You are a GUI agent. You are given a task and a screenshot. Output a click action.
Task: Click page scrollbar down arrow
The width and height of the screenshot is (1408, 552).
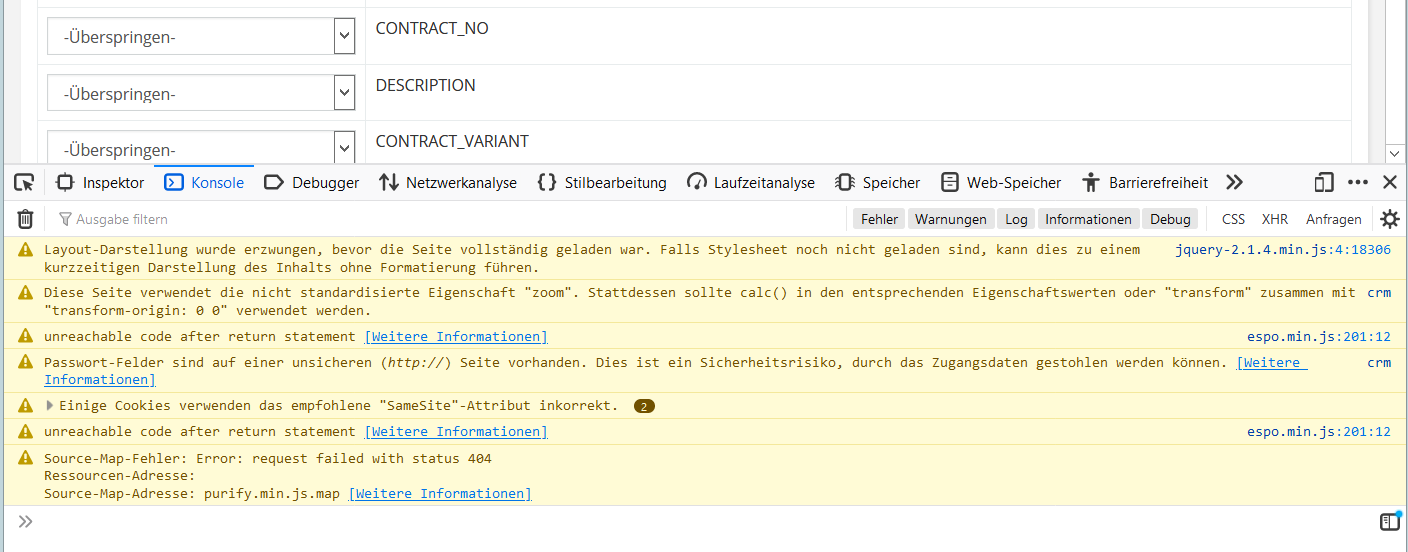(x=1395, y=152)
